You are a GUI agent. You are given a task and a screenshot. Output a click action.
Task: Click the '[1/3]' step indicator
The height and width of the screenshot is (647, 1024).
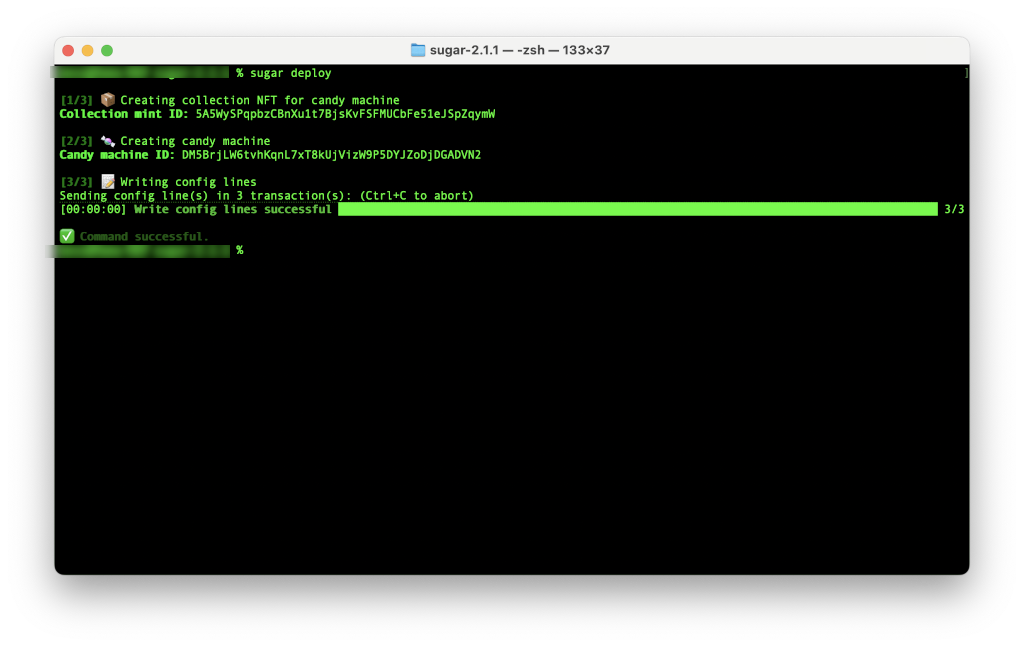76,101
